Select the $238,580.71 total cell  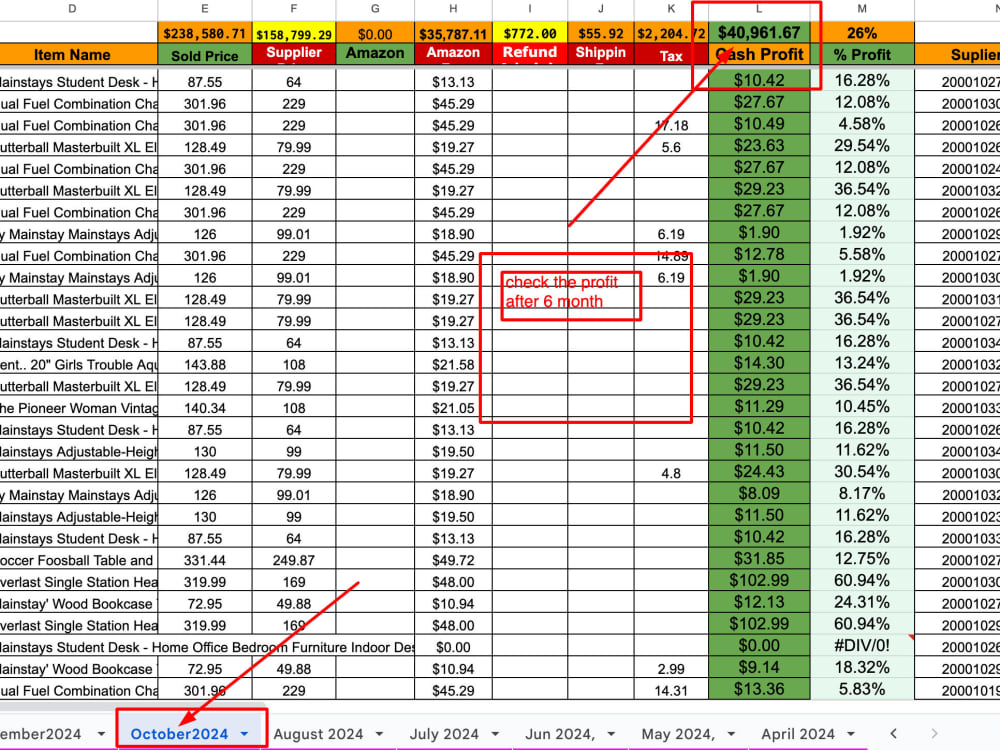205,33
